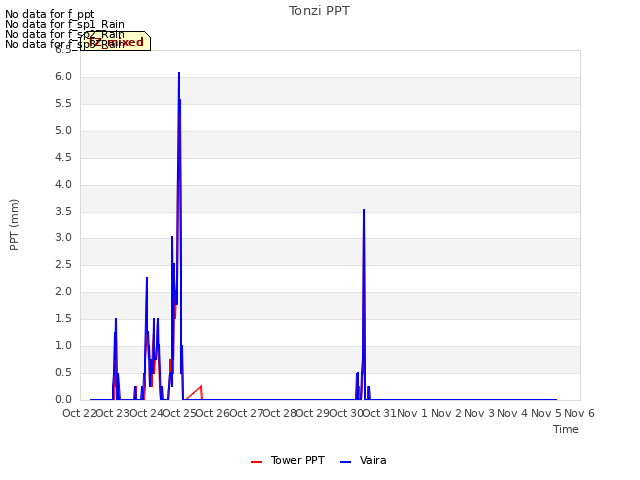Click the Vaira legend entry

(363, 460)
